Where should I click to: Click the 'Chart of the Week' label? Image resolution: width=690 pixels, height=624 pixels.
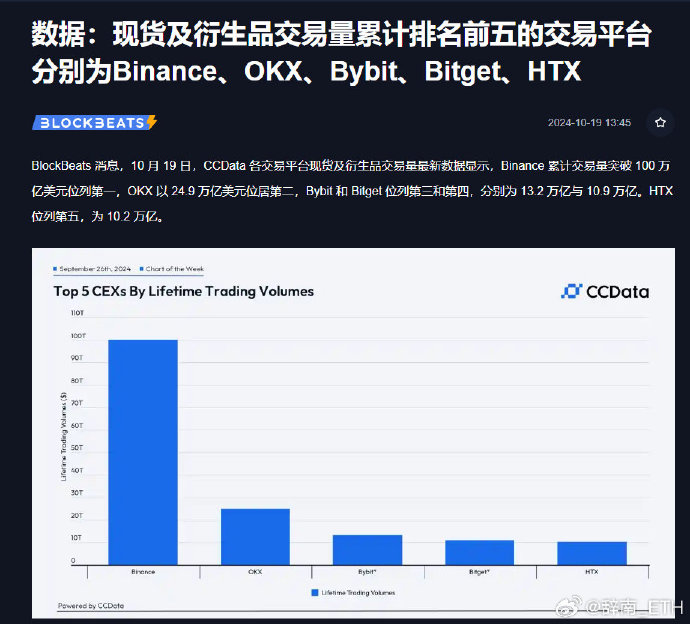[x=175, y=269]
